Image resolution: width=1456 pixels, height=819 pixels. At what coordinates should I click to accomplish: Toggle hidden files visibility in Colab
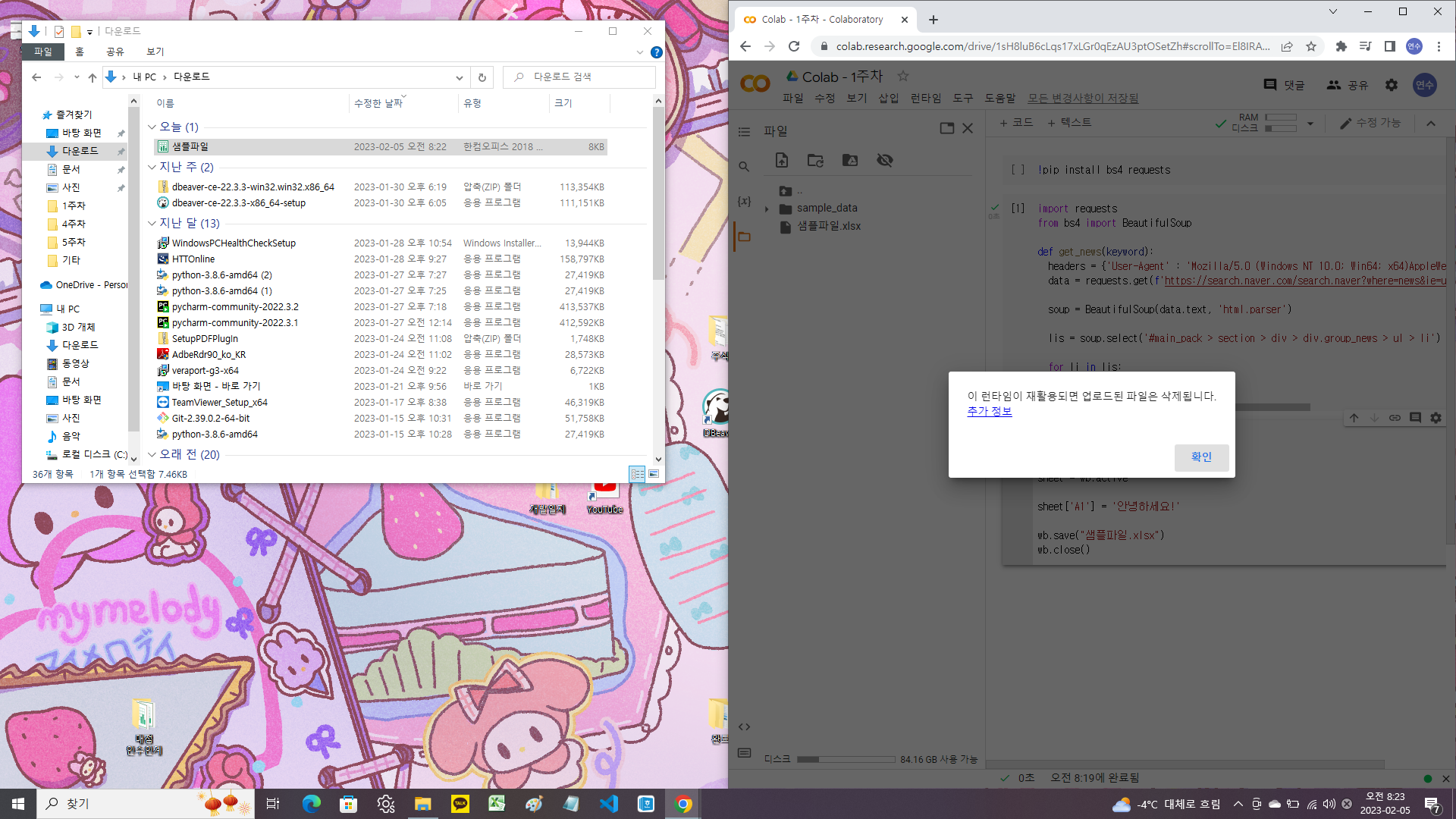[x=884, y=160]
